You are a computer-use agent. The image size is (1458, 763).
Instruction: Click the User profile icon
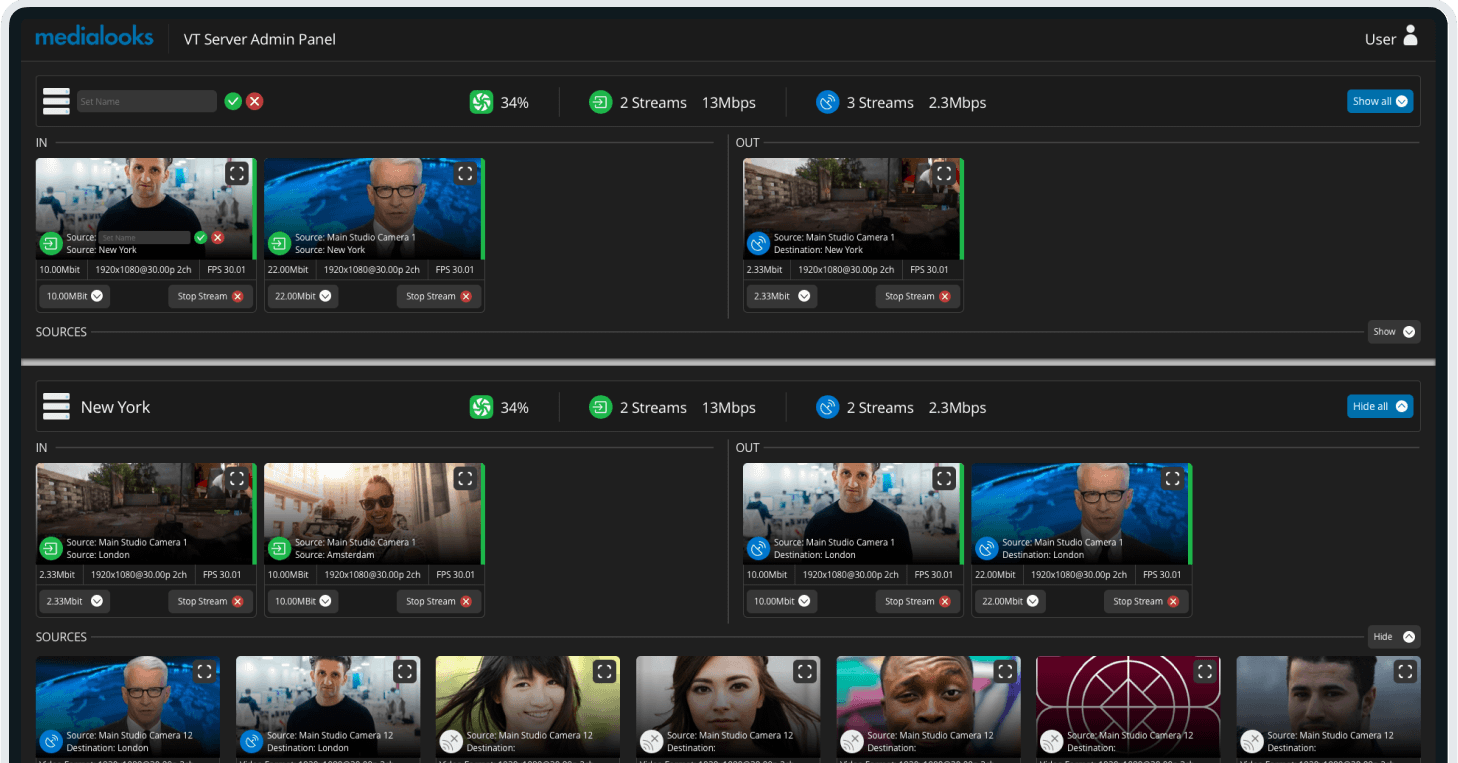point(1410,37)
